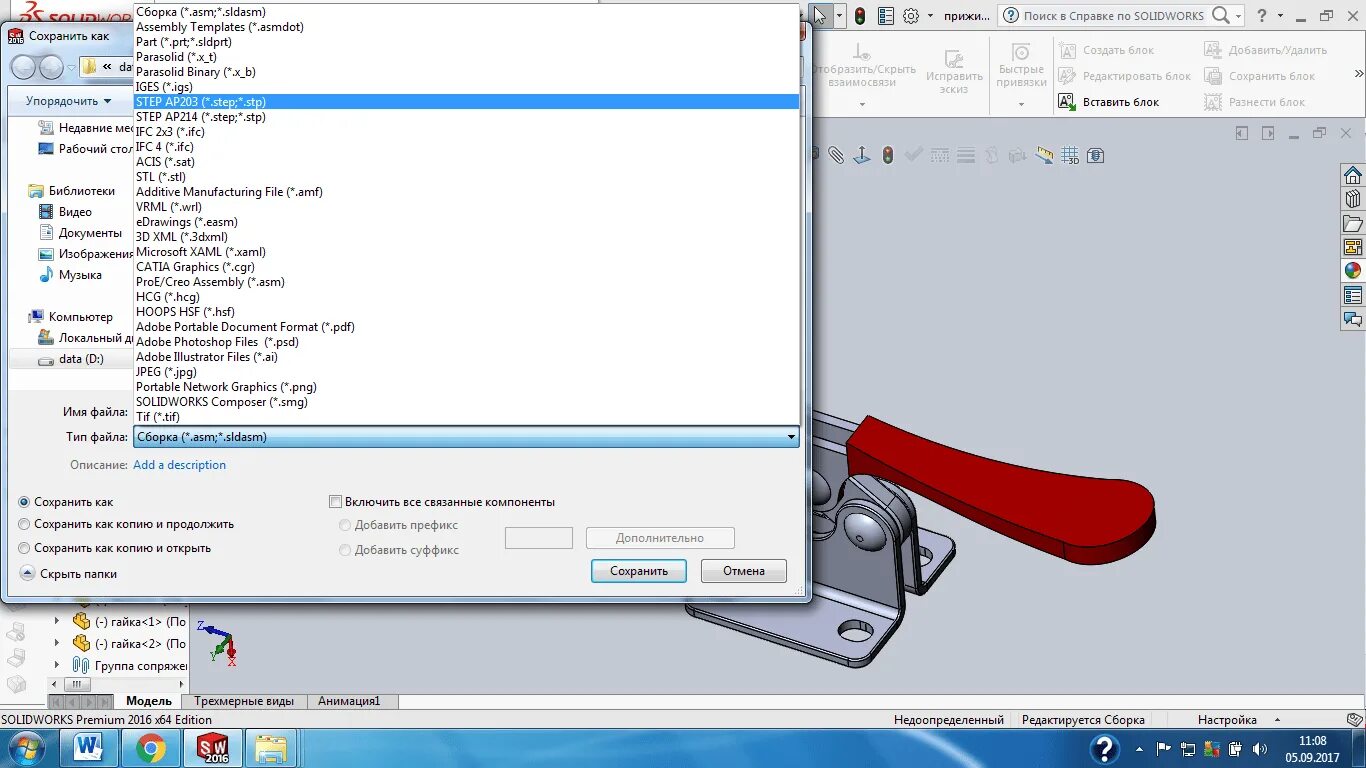Switch to the Анимация1 tab
Screen dimensions: 1366x768
pos(350,701)
